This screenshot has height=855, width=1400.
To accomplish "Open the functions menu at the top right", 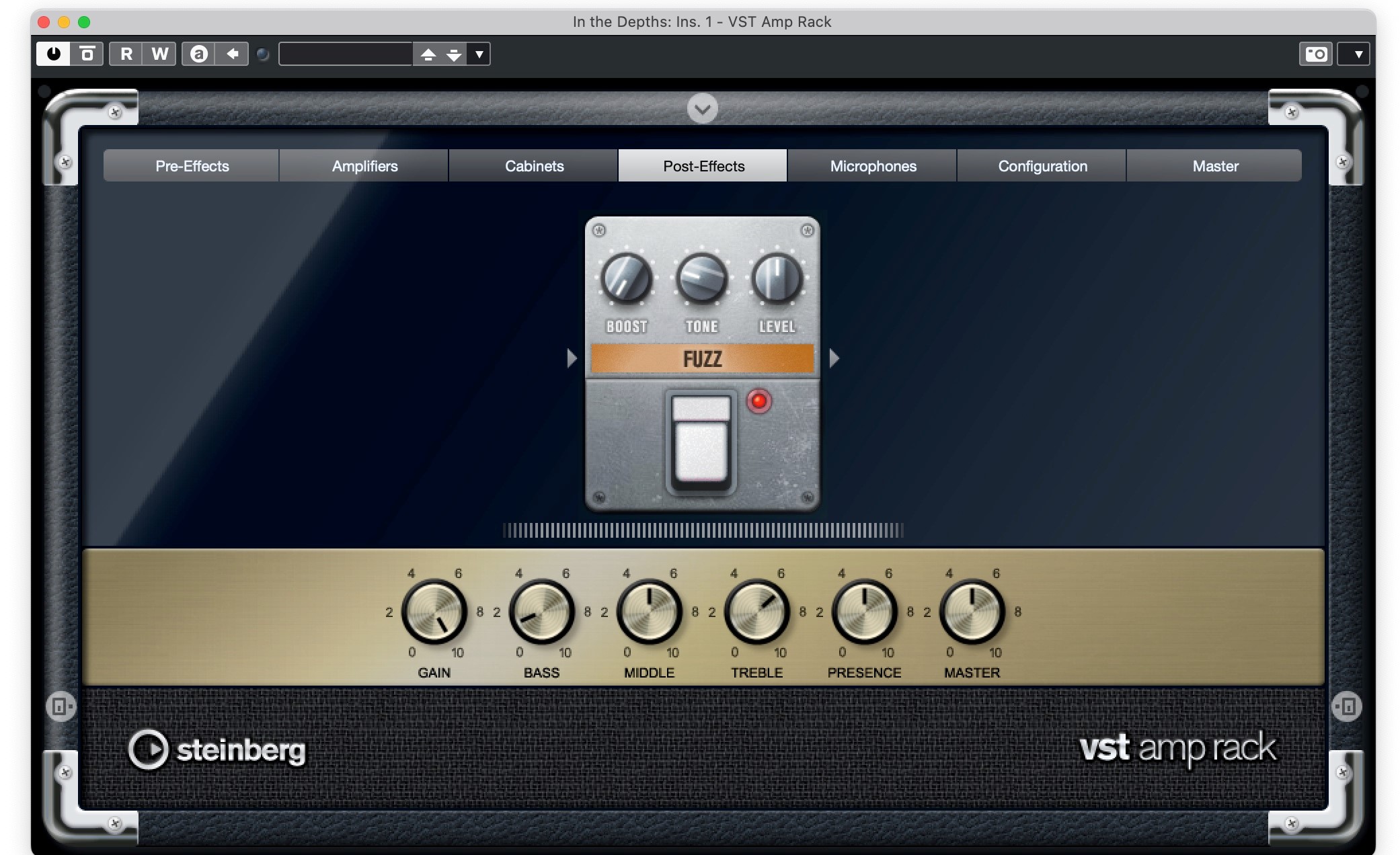I will tap(1358, 54).
